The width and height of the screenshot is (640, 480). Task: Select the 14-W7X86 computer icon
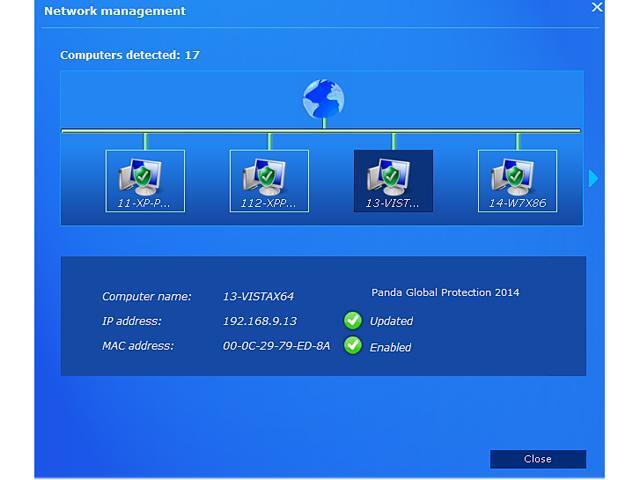tap(518, 181)
